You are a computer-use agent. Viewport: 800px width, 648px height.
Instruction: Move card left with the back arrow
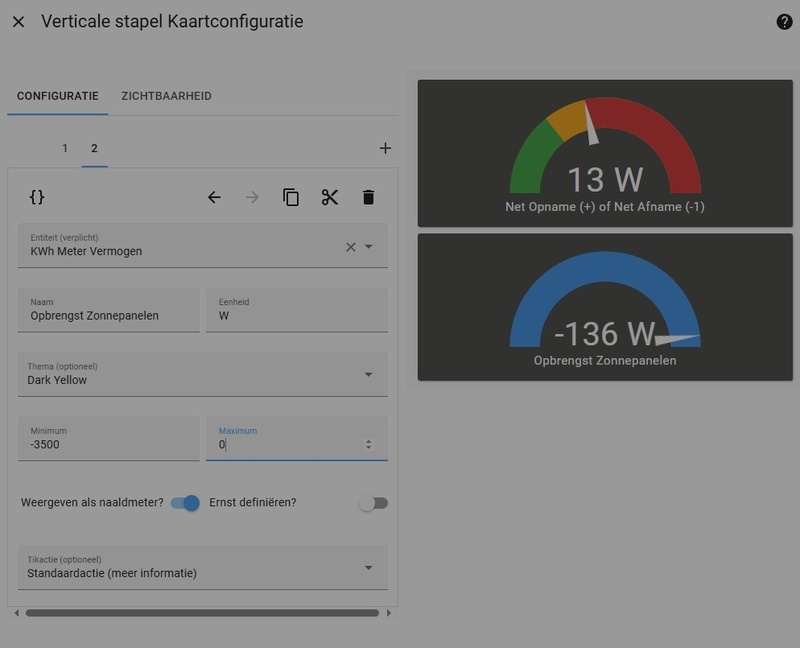tap(214, 197)
